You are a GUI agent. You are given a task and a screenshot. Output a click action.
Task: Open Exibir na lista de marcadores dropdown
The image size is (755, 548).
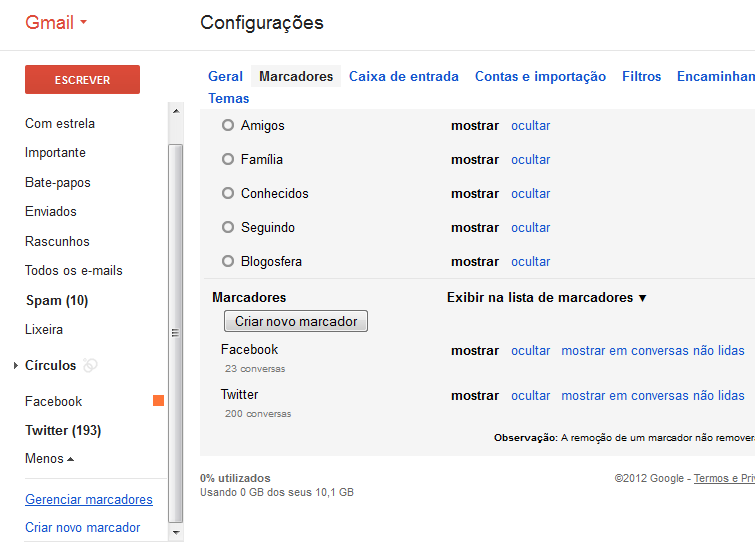coord(547,298)
